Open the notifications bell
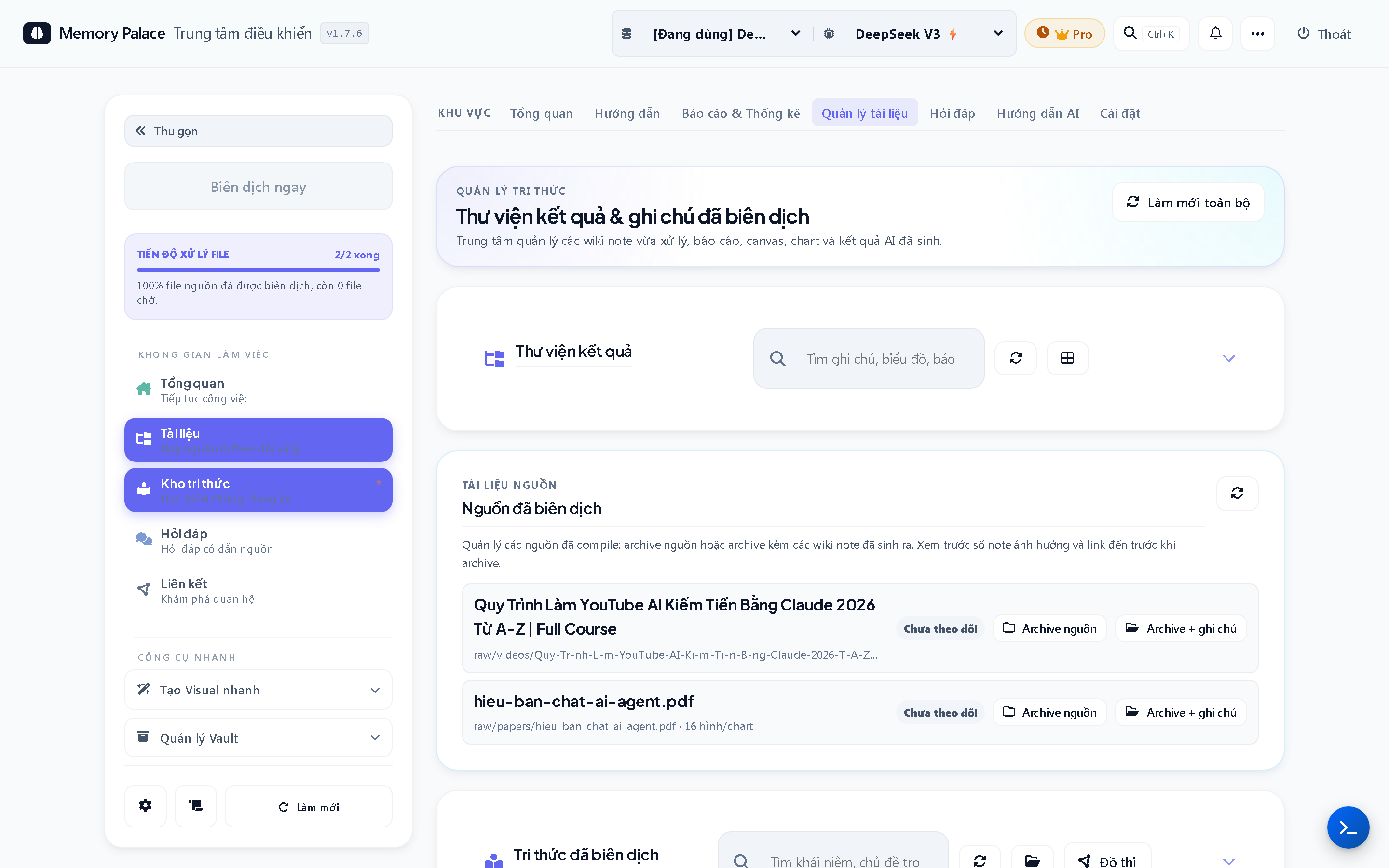 pyautogui.click(x=1215, y=34)
